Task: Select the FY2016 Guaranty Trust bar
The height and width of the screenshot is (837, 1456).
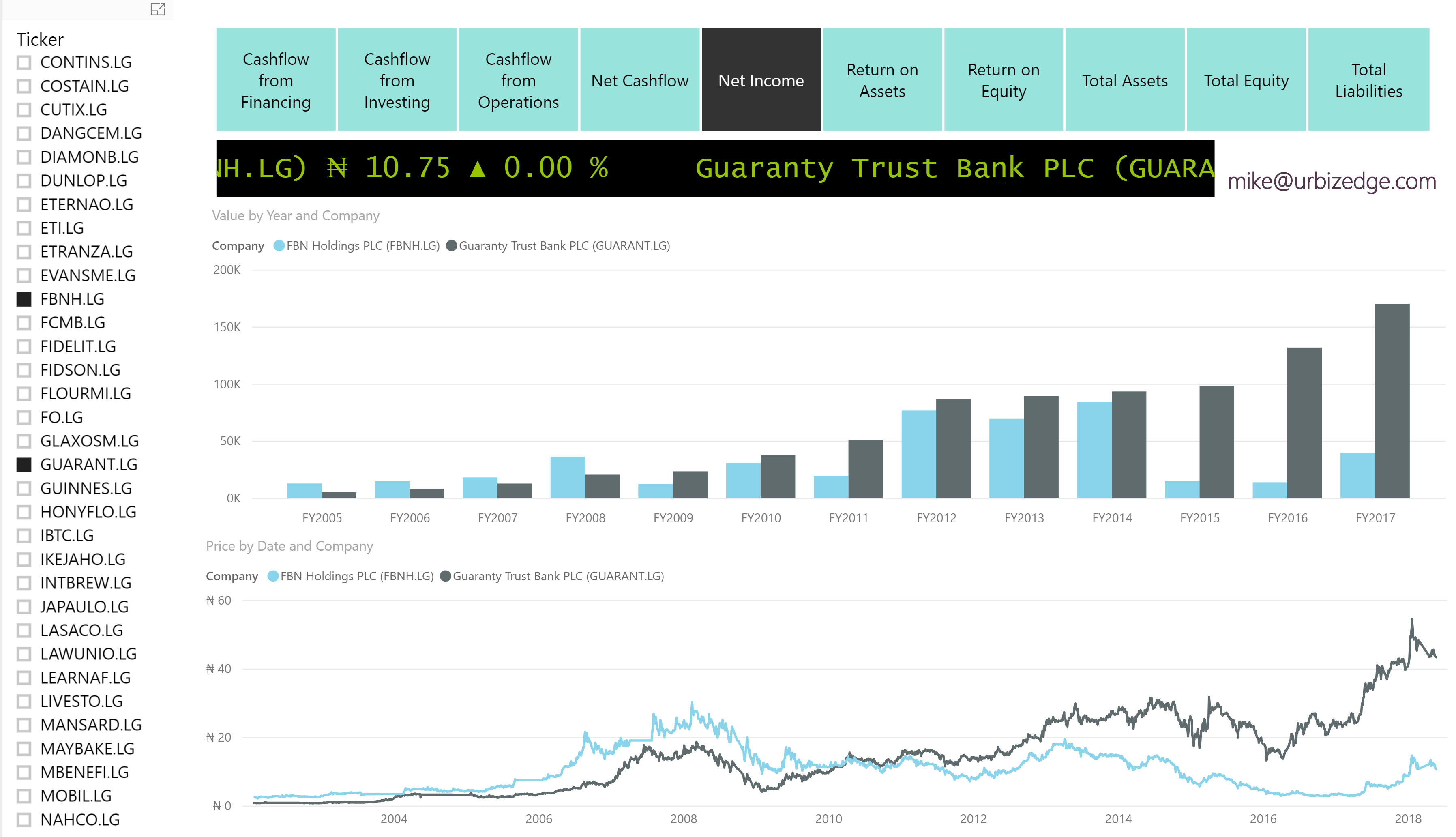Action: (1304, 423)
